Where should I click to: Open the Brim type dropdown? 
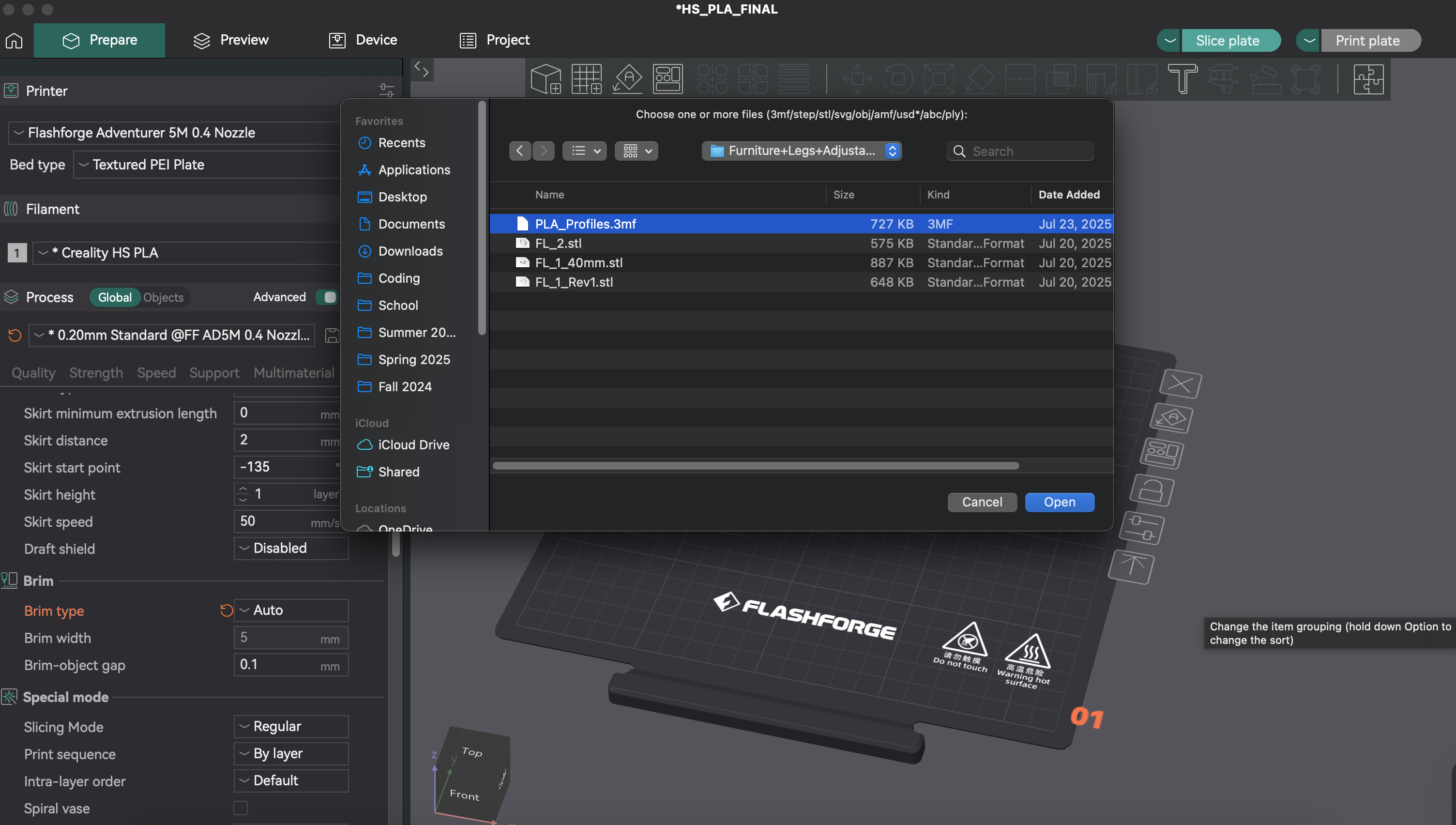coord(291,610)
